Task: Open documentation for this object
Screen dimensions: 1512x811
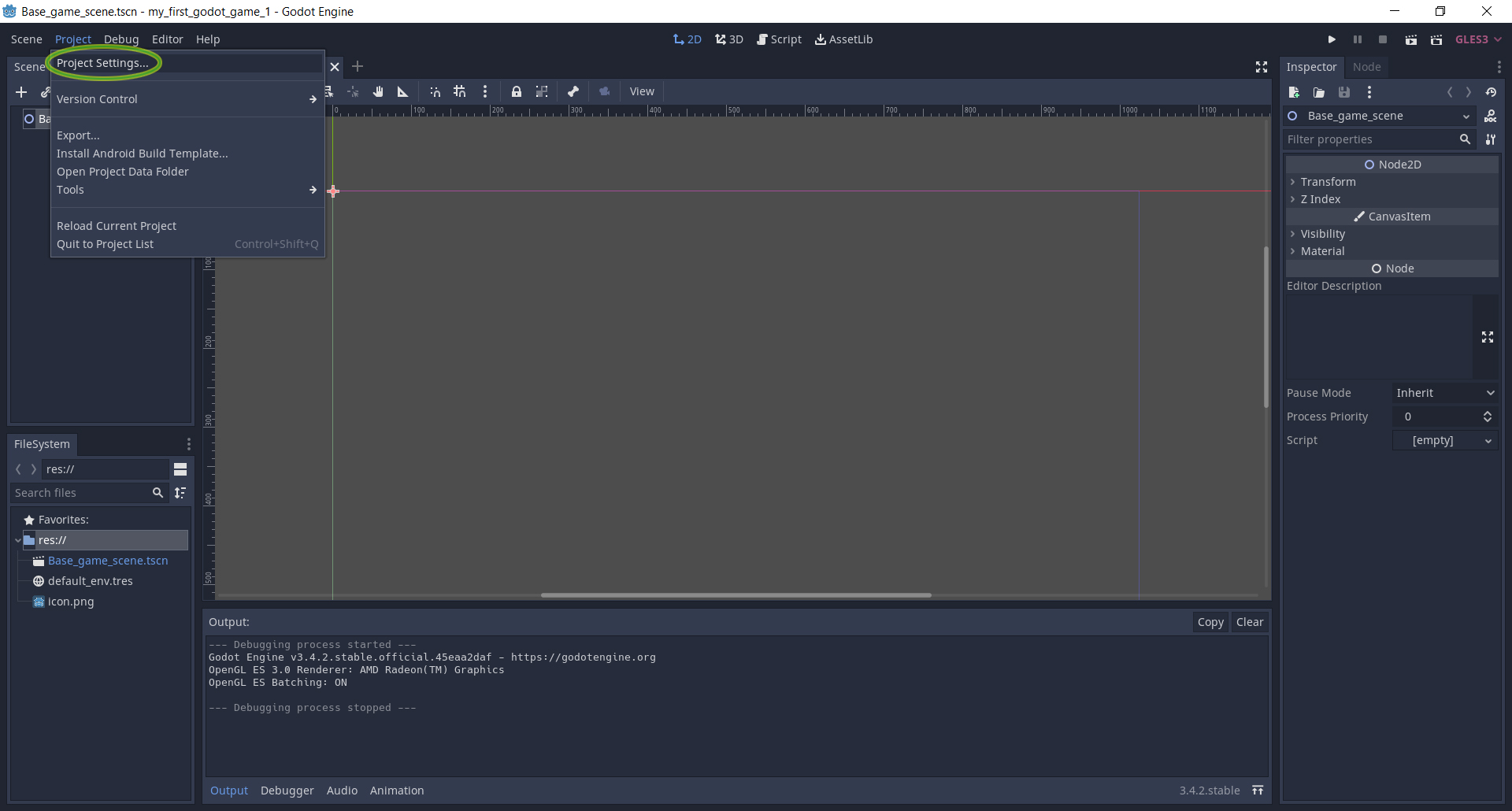Action: pyautogui.click(x=1491, y=116)
